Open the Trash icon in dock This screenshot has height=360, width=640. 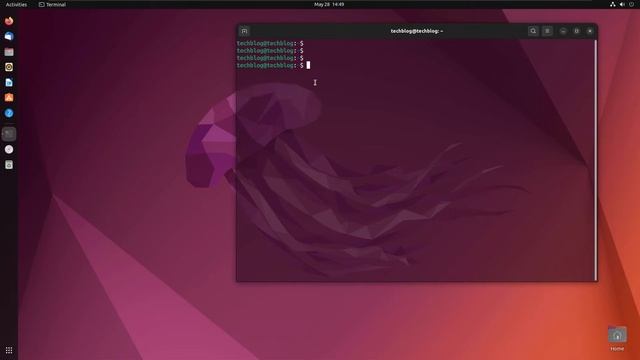(x=9, y=165)
